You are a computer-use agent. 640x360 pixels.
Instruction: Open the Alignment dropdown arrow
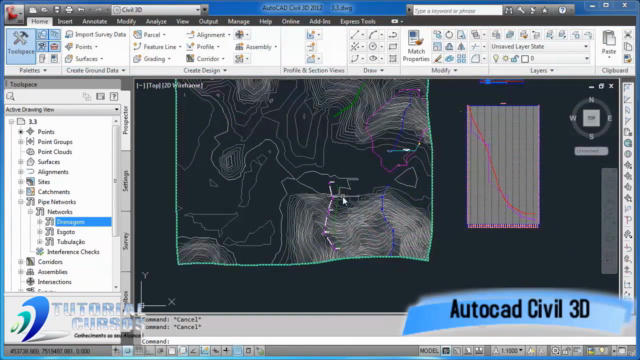point(229,35)
